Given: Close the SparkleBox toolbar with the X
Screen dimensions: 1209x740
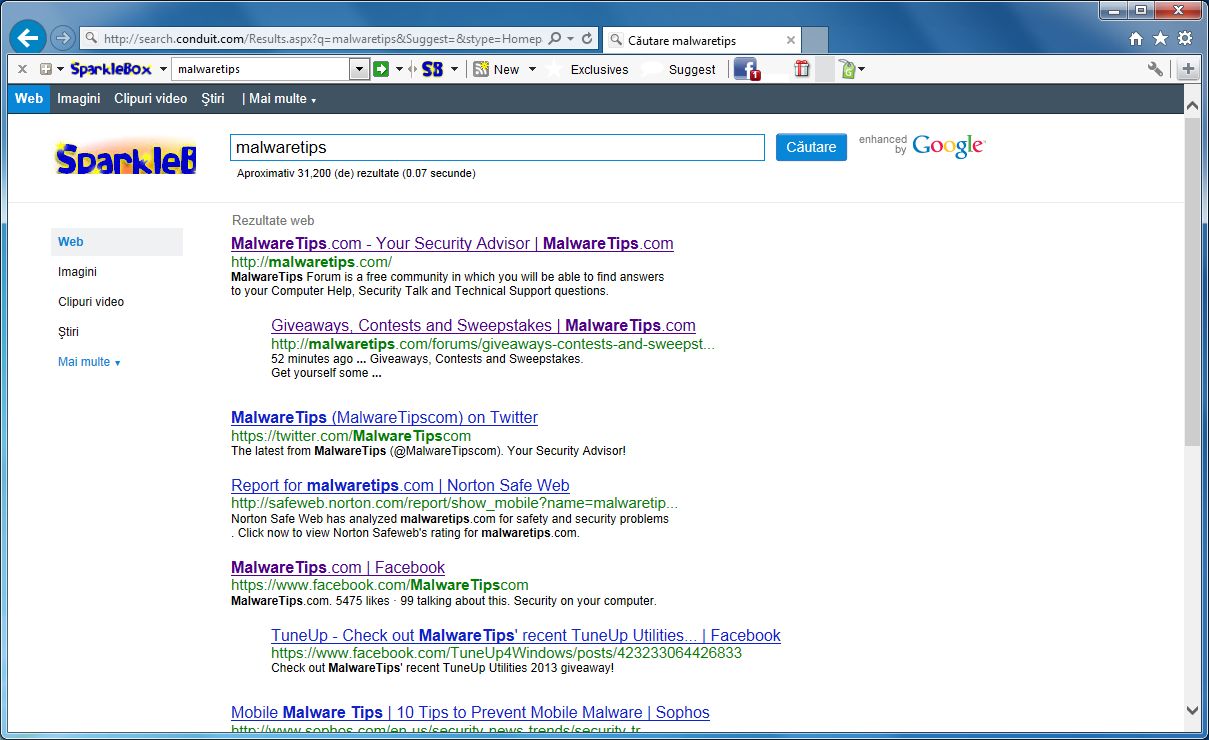Looking at the screenshot, I should (22, 69).
